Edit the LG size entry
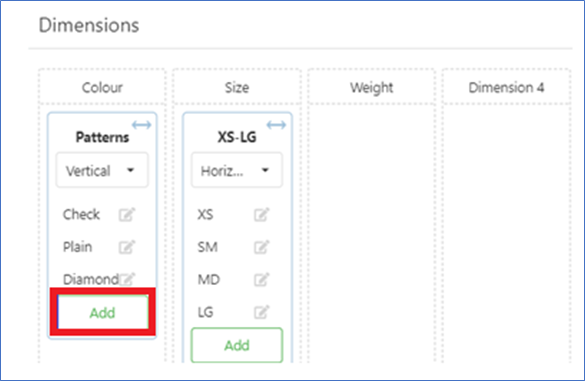Image resolution: width=585 pixels, height=381 pixels. click(x=262, y=312)
